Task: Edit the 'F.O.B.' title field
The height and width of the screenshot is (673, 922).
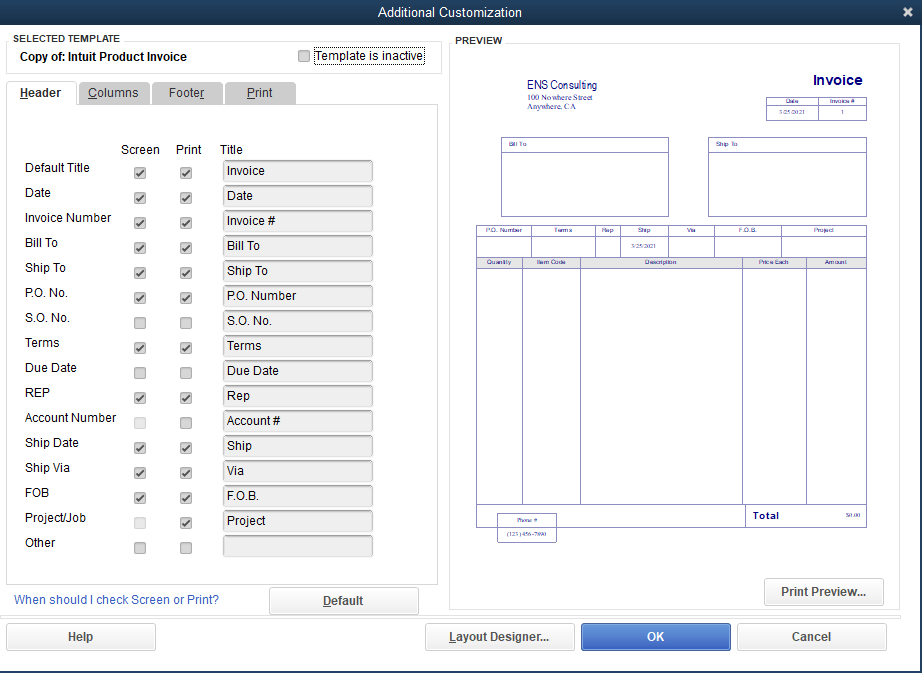Action: click(298, 495)
